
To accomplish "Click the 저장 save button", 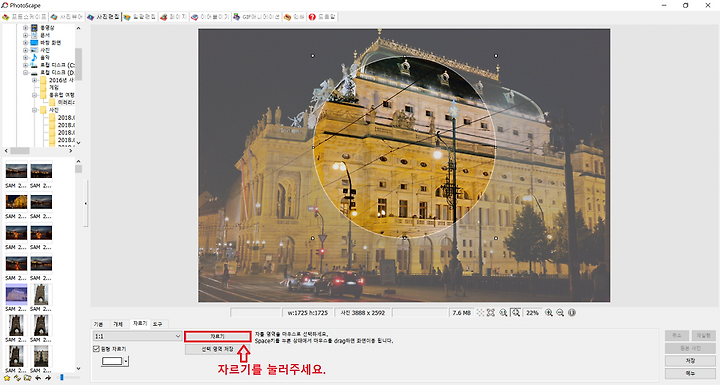I will (690, 361).
